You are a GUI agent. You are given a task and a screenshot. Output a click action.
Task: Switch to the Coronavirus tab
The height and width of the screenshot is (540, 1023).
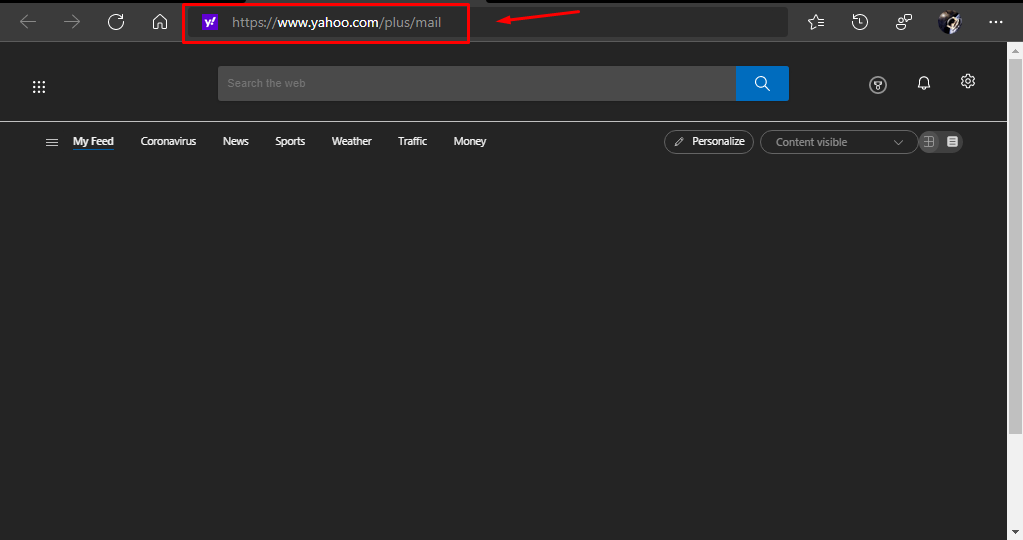(168, 142)
